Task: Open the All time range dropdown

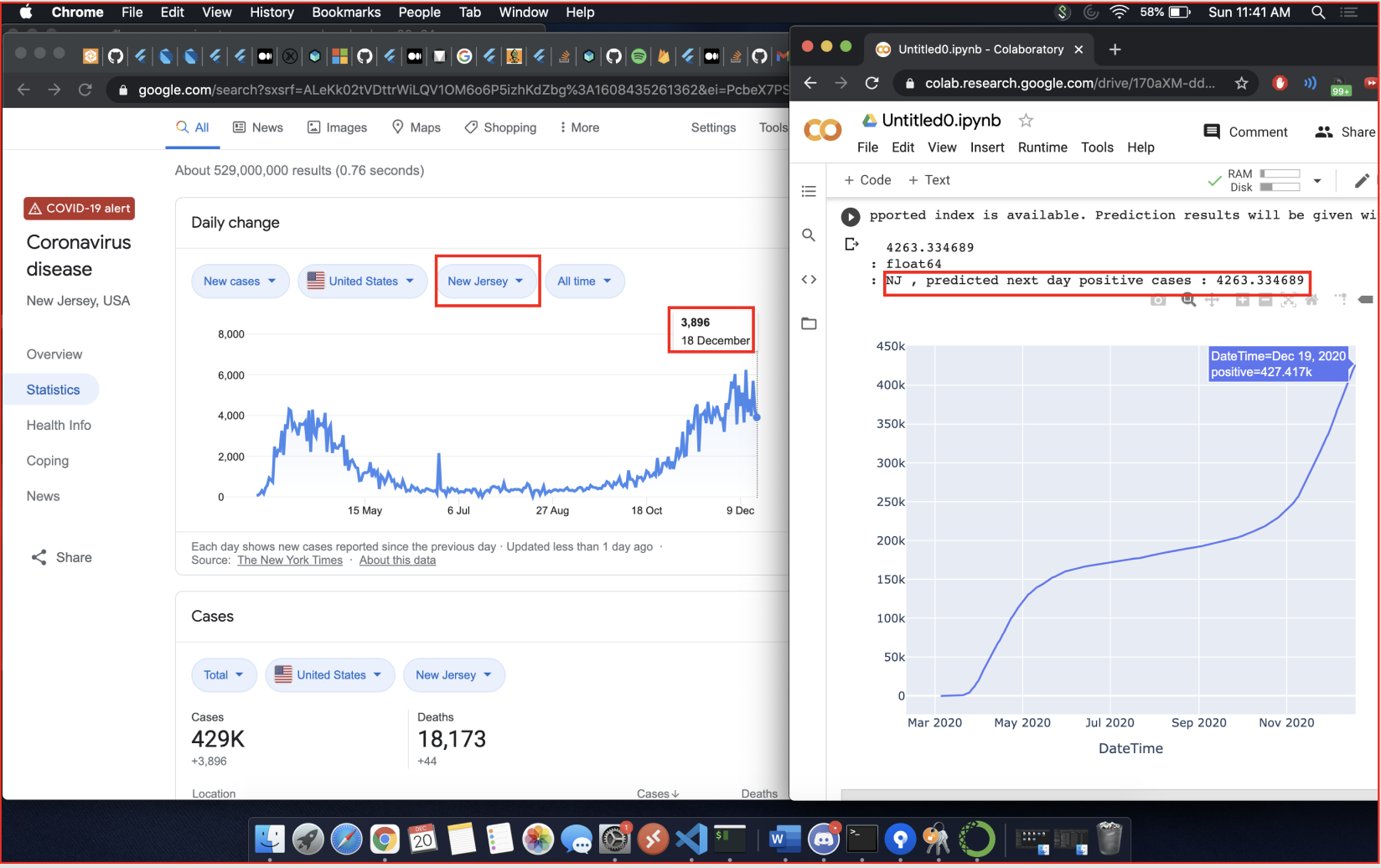Action: [x=585, y=282]
